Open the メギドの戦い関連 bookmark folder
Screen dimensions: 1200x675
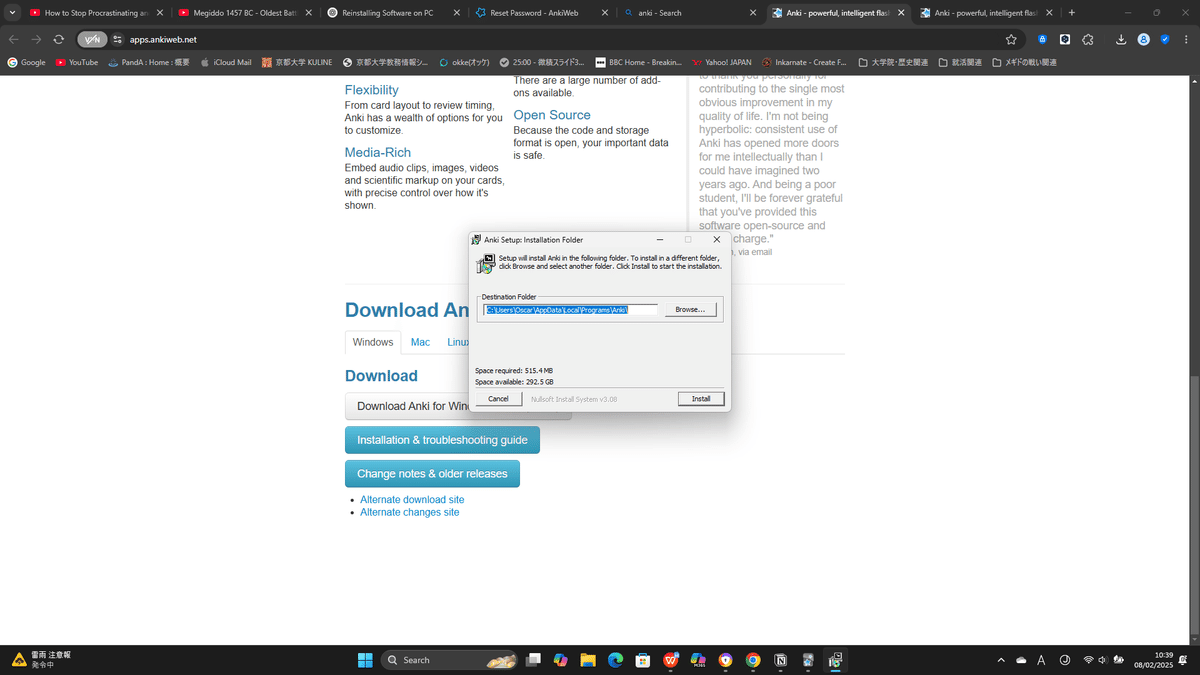1024,62
